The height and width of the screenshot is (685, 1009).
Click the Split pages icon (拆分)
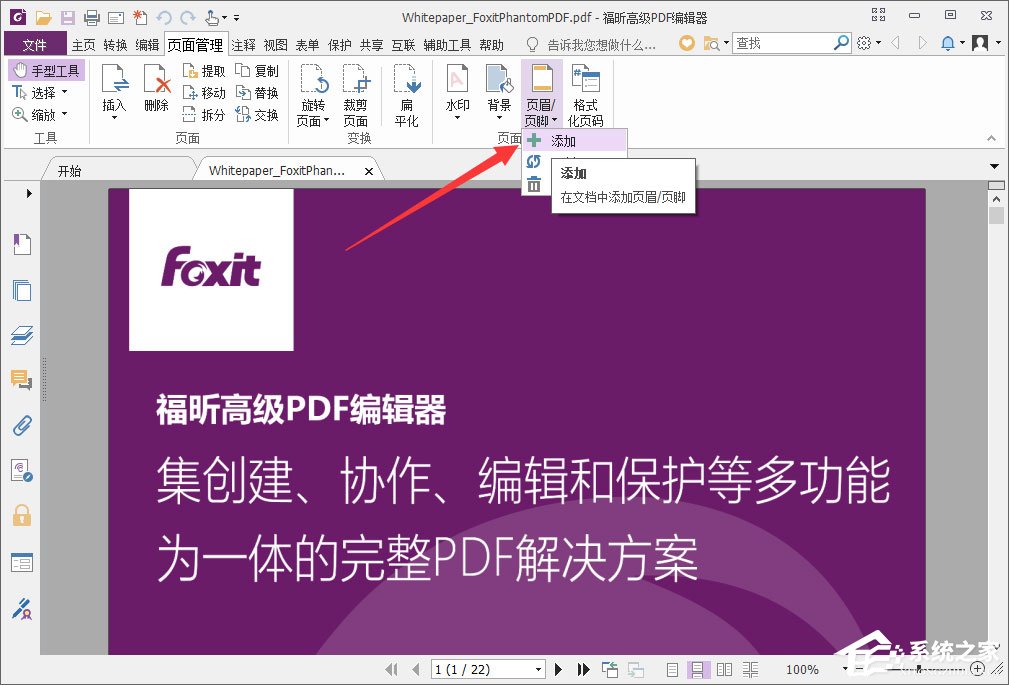tap(204, 114)
